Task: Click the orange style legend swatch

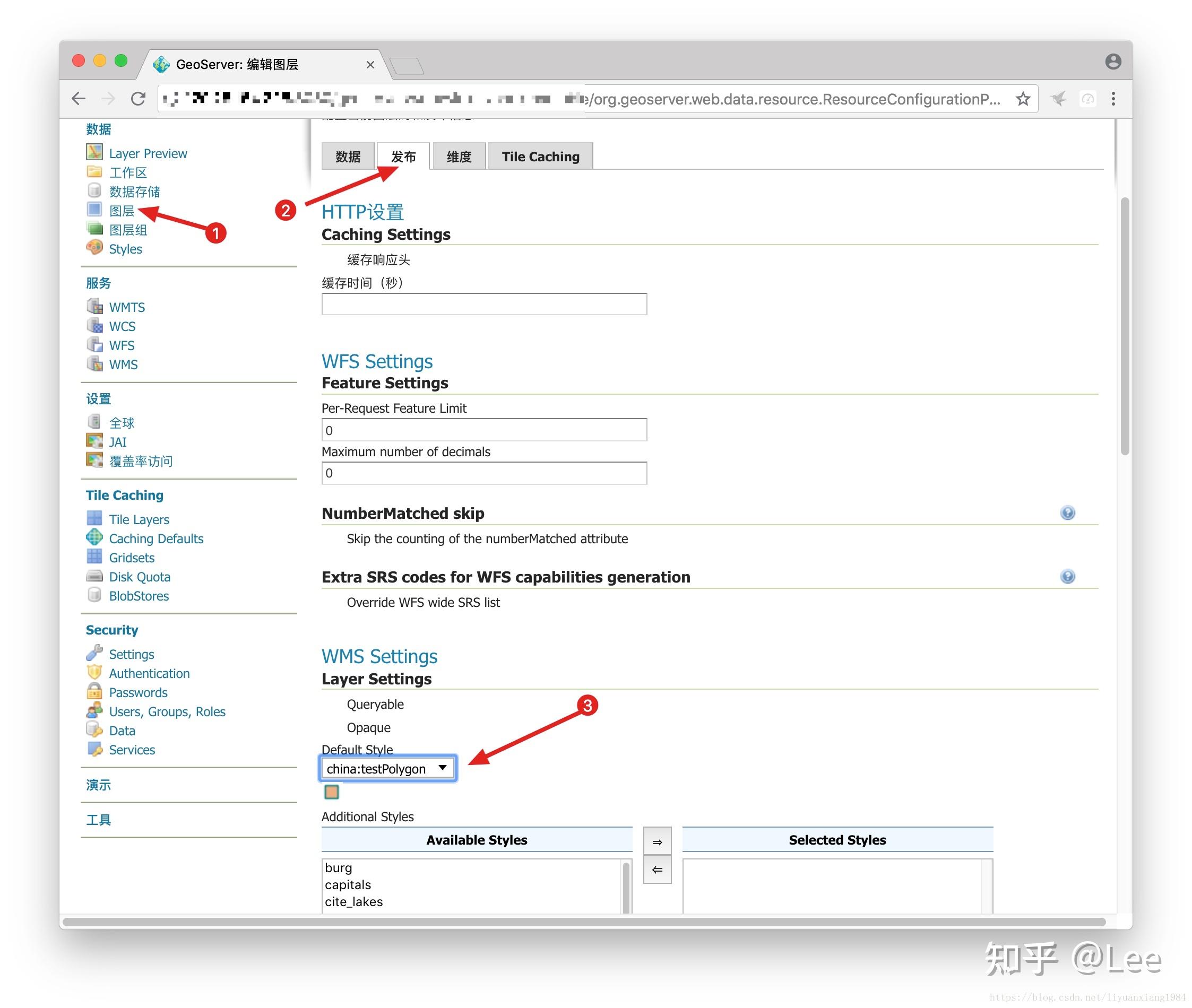Action: coord(332,792)
